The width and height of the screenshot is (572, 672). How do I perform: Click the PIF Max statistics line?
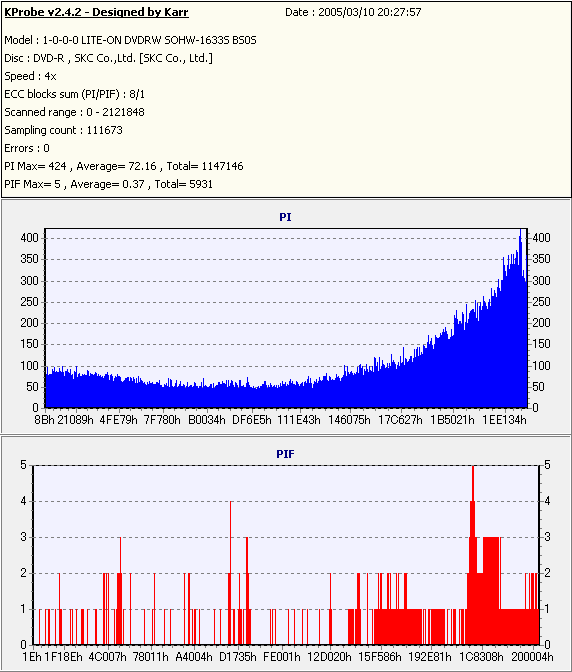coord(108,184)
